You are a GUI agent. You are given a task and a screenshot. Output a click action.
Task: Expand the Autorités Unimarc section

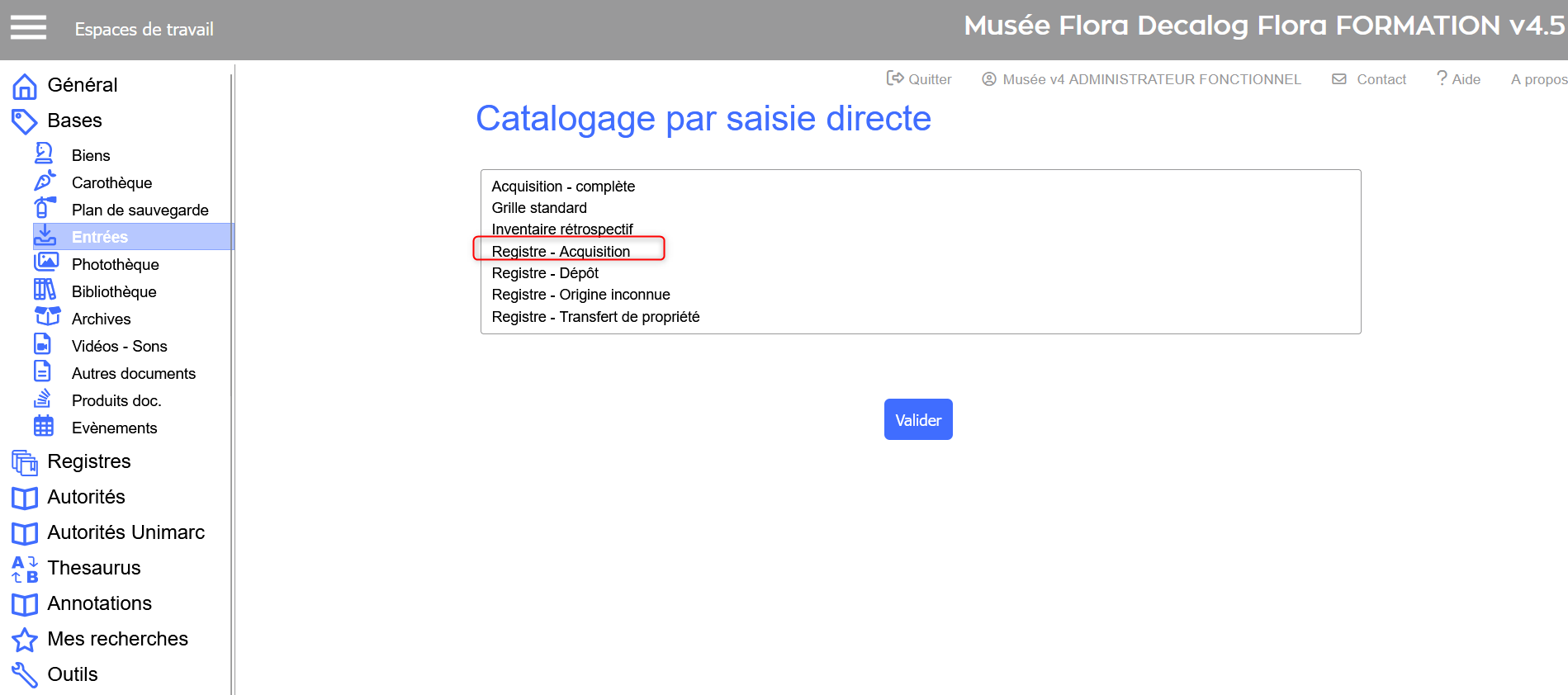point(126,532)
